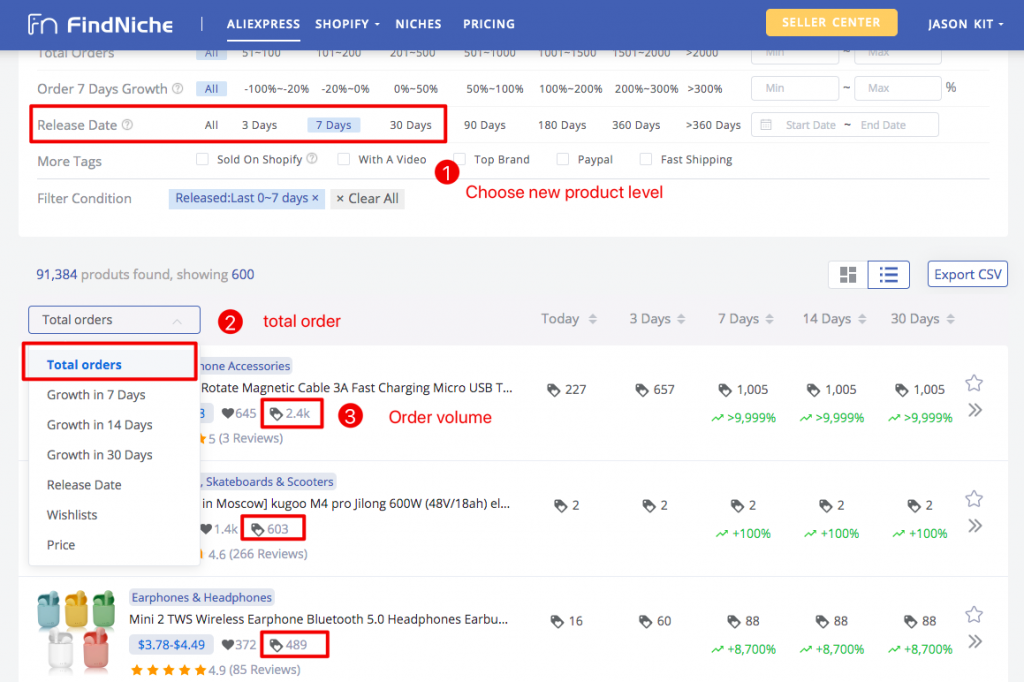
Task: Open JASON KIT account dropdown
Action: coord(965,24)
